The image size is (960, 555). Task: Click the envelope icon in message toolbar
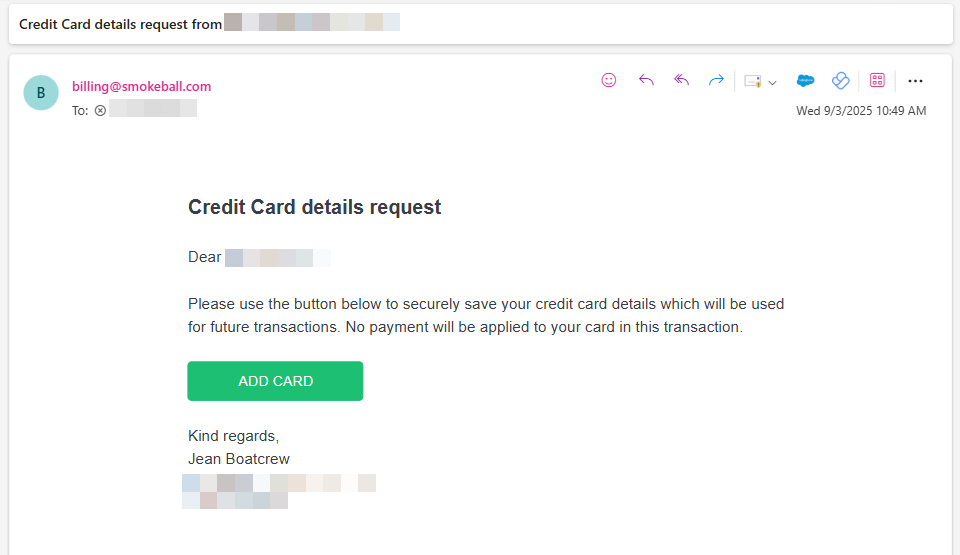tap(753, 81)
